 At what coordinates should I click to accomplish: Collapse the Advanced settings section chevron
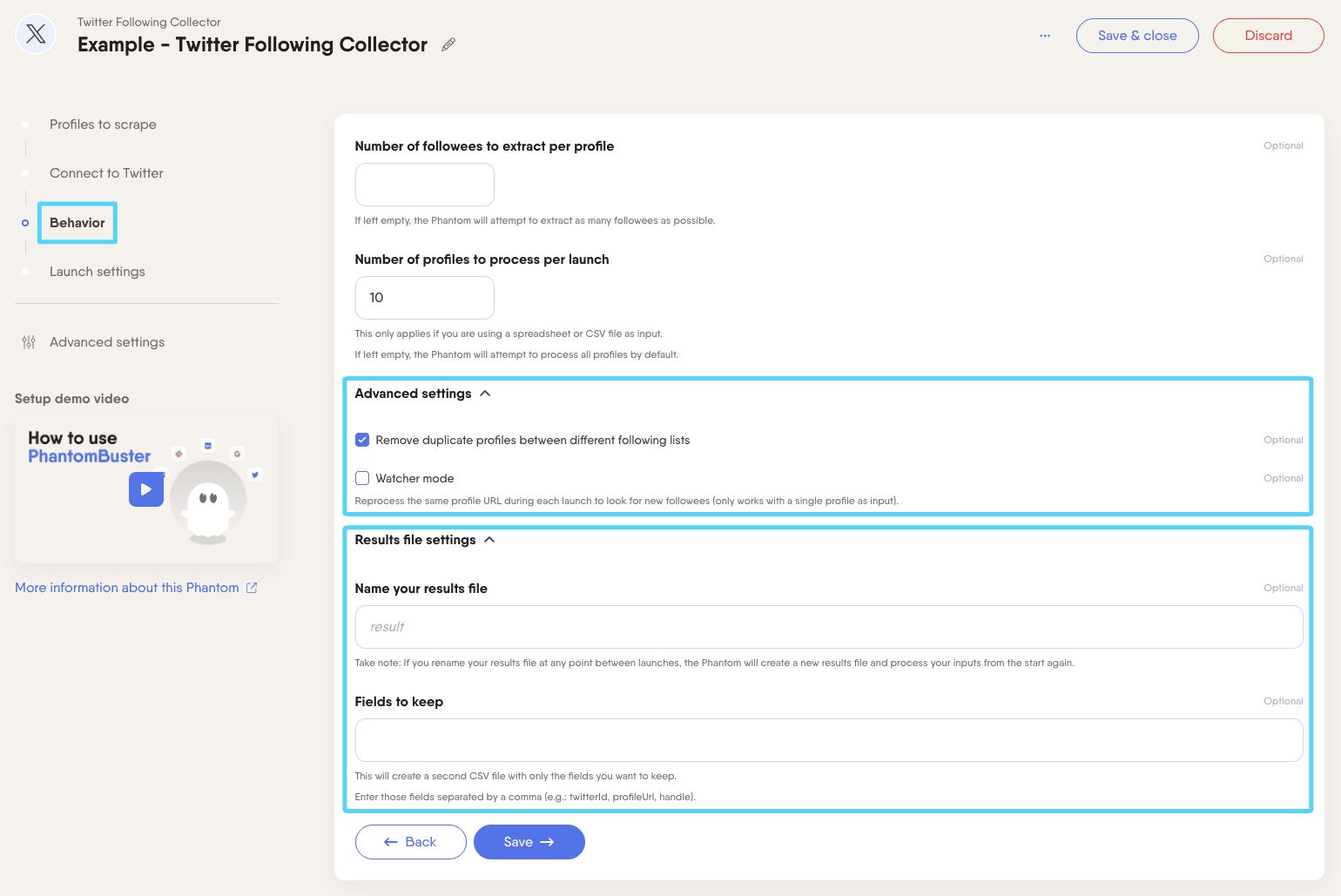485,394
